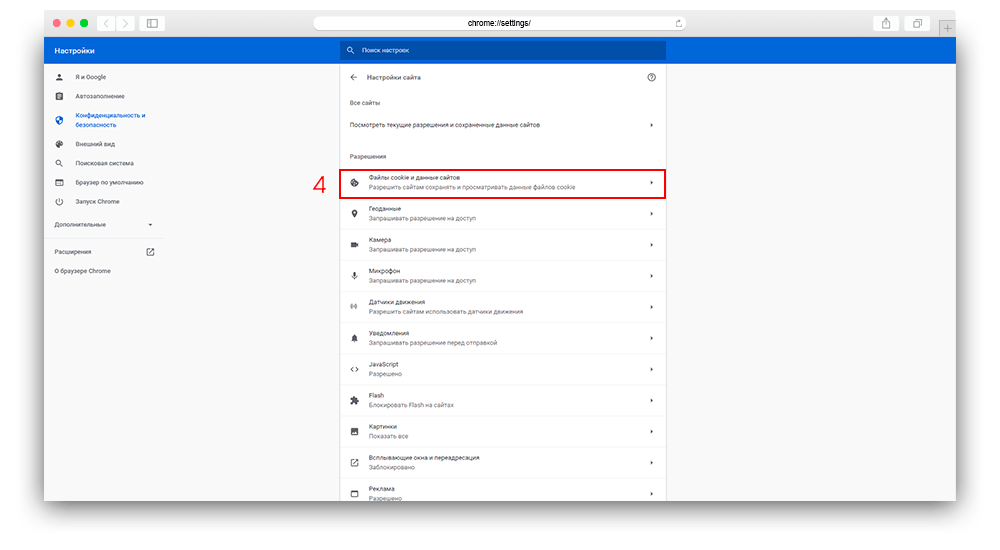Click the Разрешения section label

(367, 156)
